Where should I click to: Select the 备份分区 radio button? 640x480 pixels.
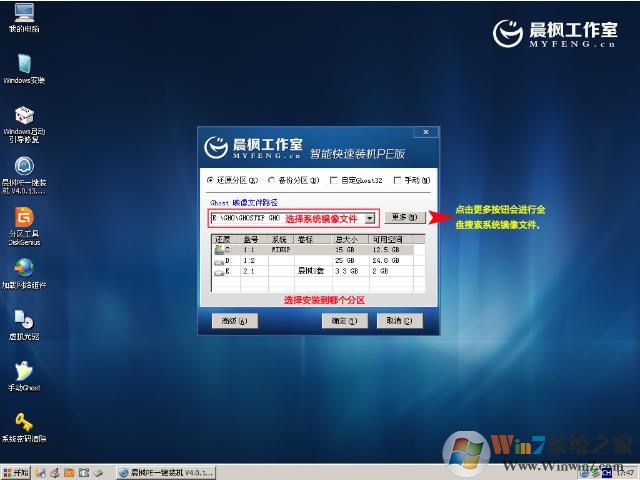click(x=271, y=181)
